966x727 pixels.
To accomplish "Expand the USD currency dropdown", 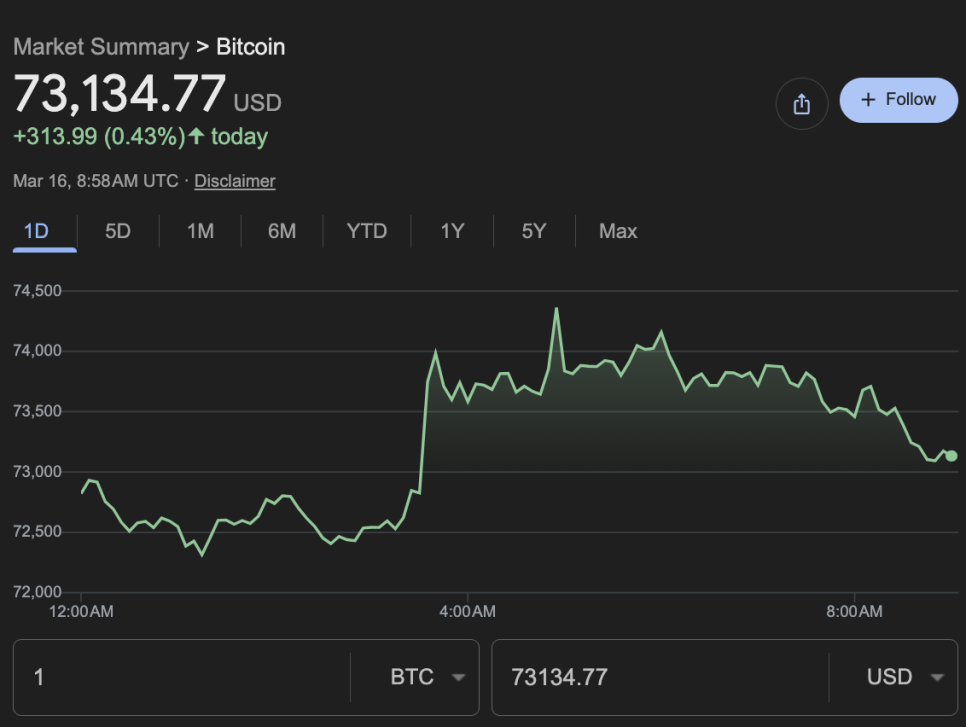I will [x=905, y=677].
